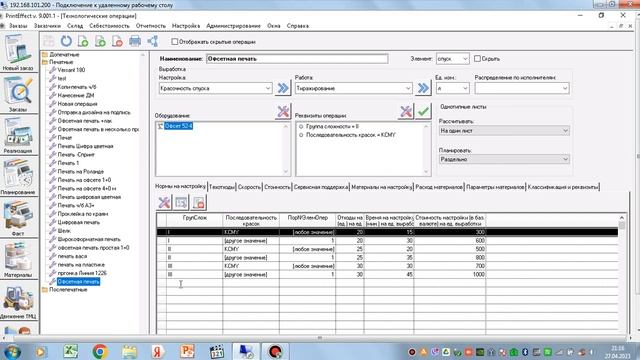The image size is (640, 360).
Task: Click the horizontal scrollbar at the window bottom
Action: (320, 338)
